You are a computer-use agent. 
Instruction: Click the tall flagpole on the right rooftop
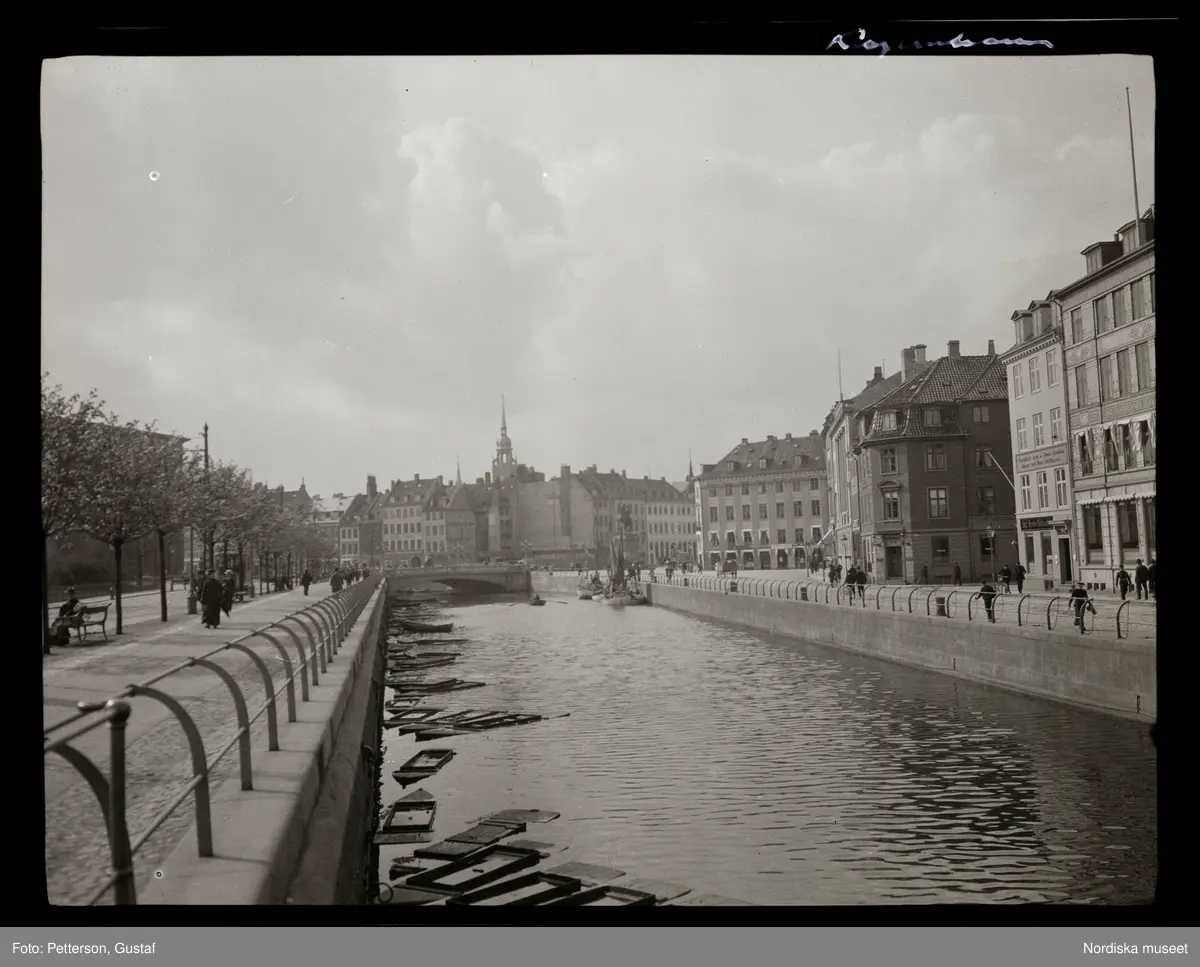tap(1133, 155)
